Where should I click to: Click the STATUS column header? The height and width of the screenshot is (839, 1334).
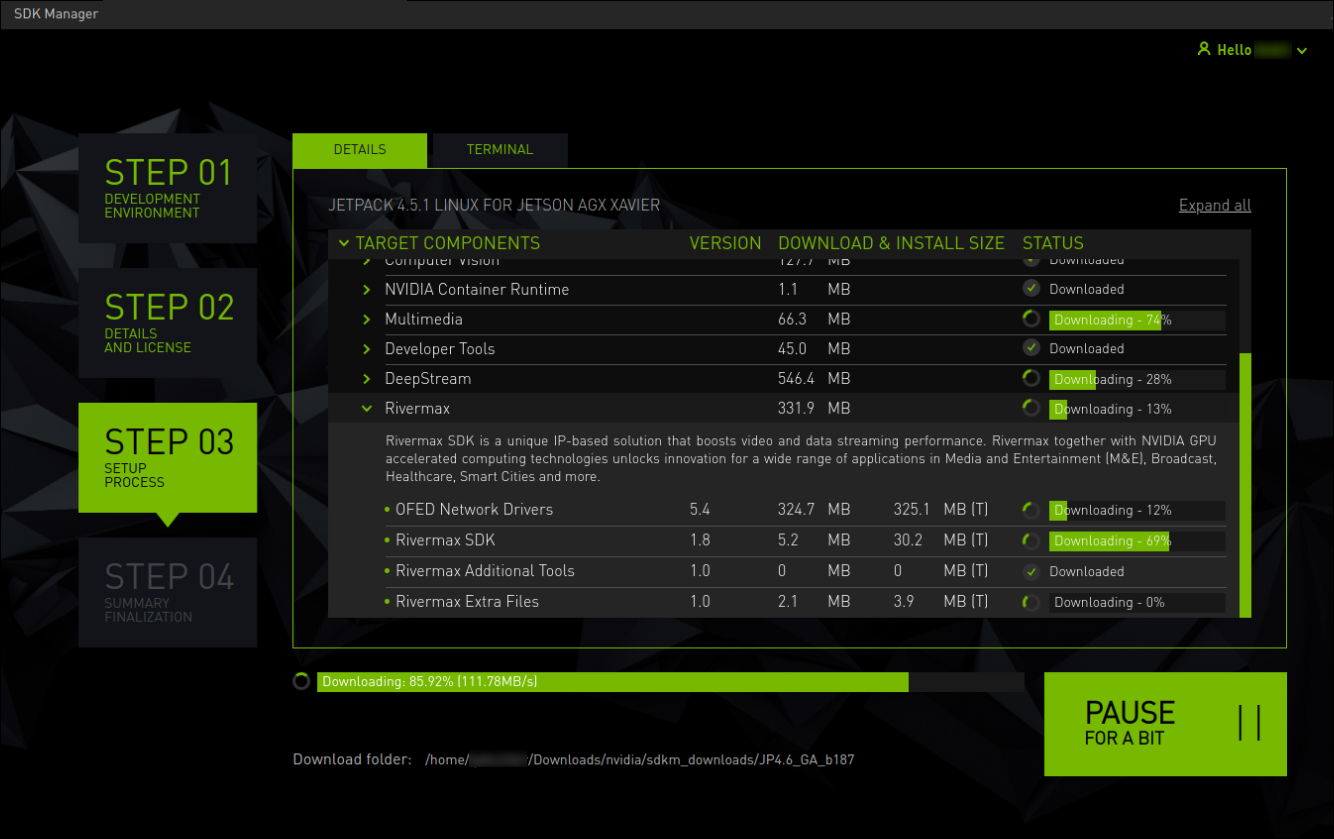point(1053,243)
